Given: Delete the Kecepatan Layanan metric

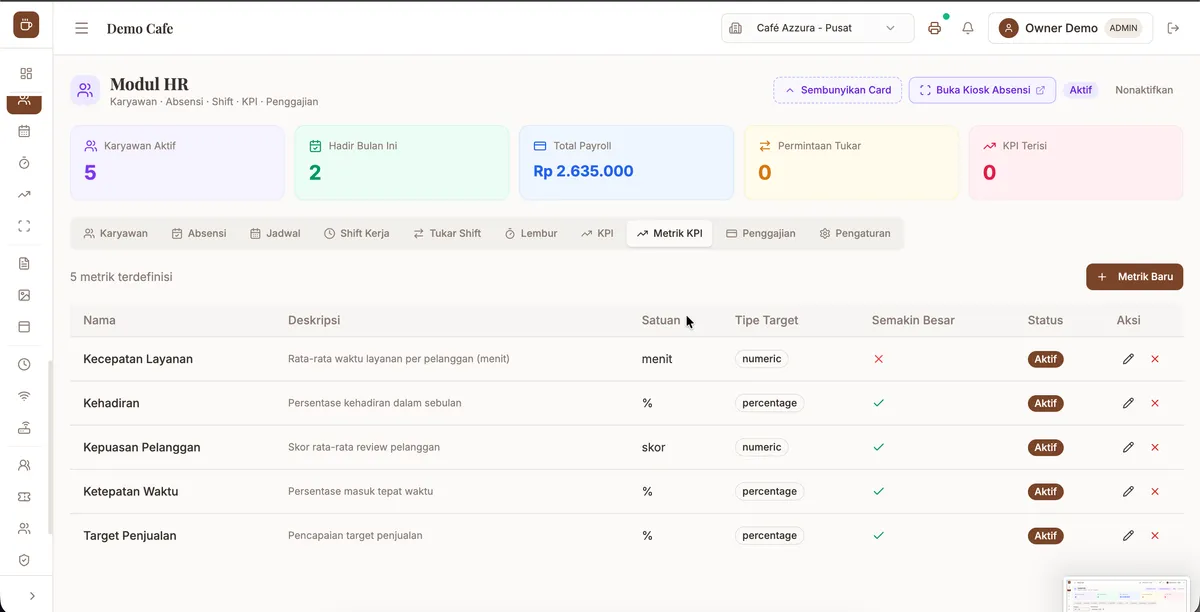Looking at the screenshot, I should [1155, 359].
